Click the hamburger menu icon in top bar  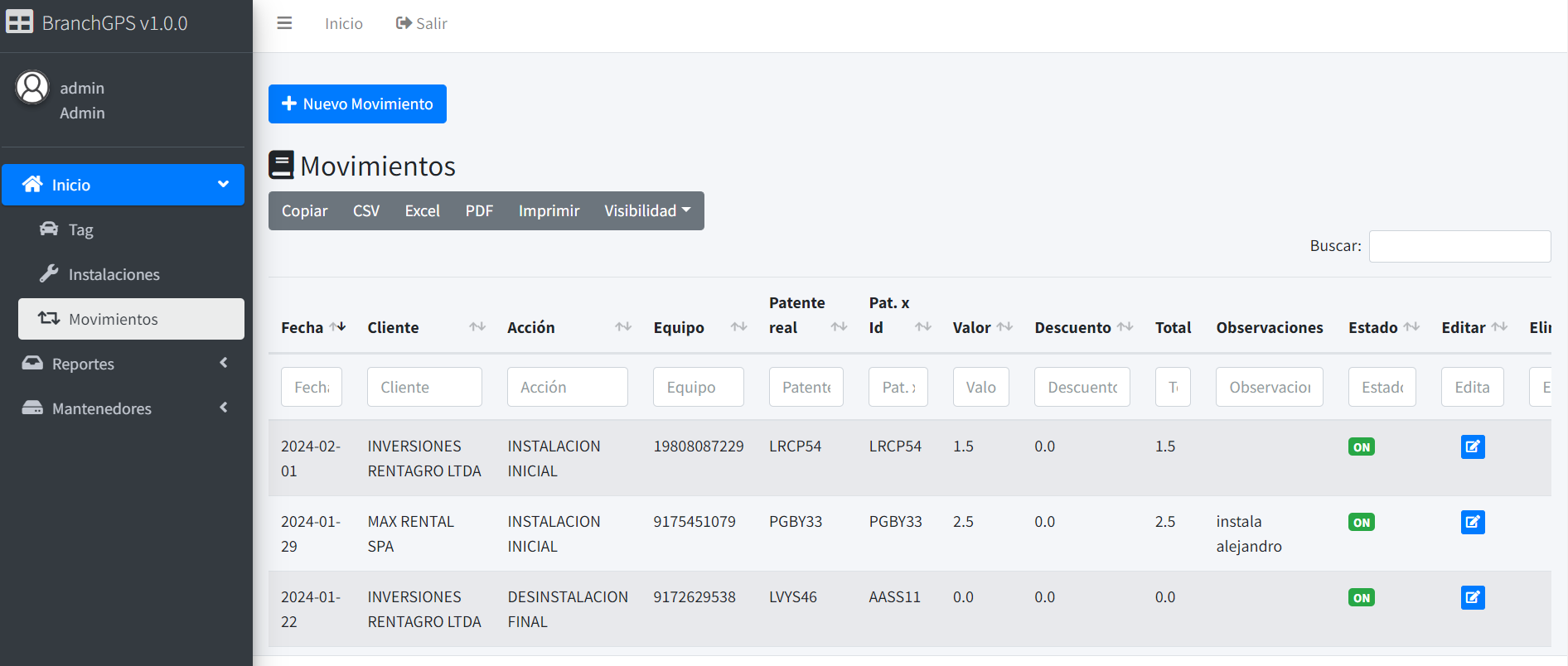point(284,23)
